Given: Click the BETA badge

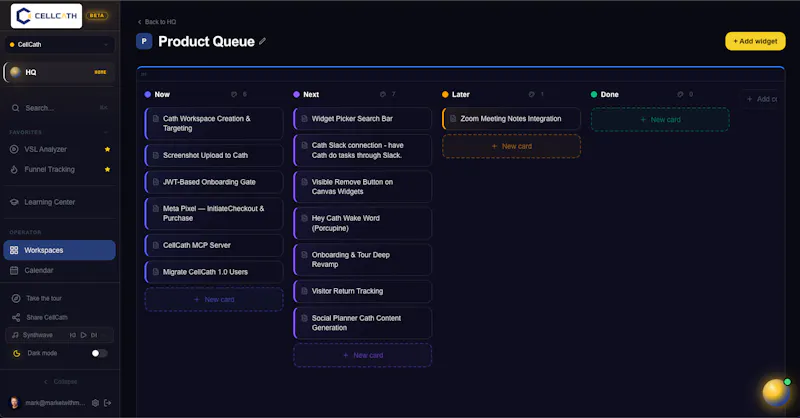Looking at the screenshot, I should 97,16.
